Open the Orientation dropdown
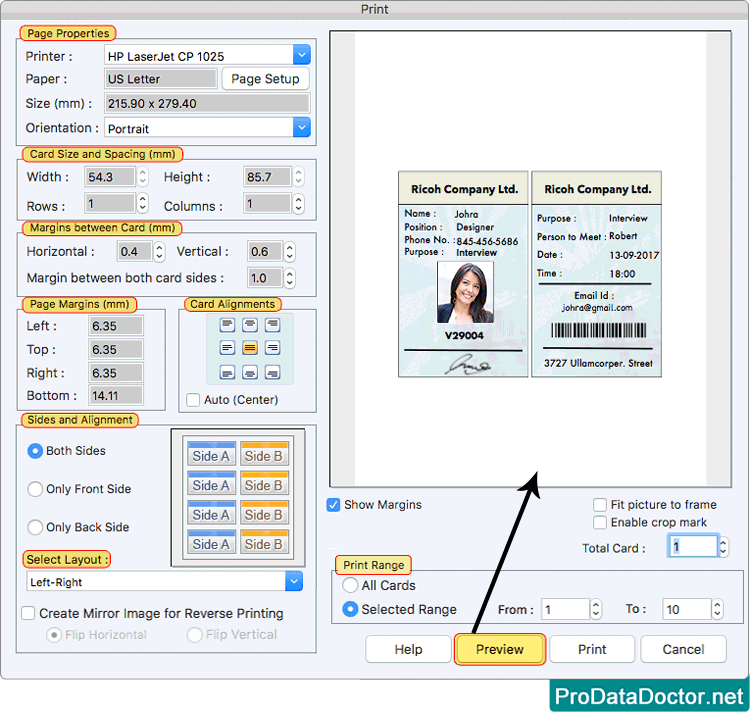 (302, 128)
